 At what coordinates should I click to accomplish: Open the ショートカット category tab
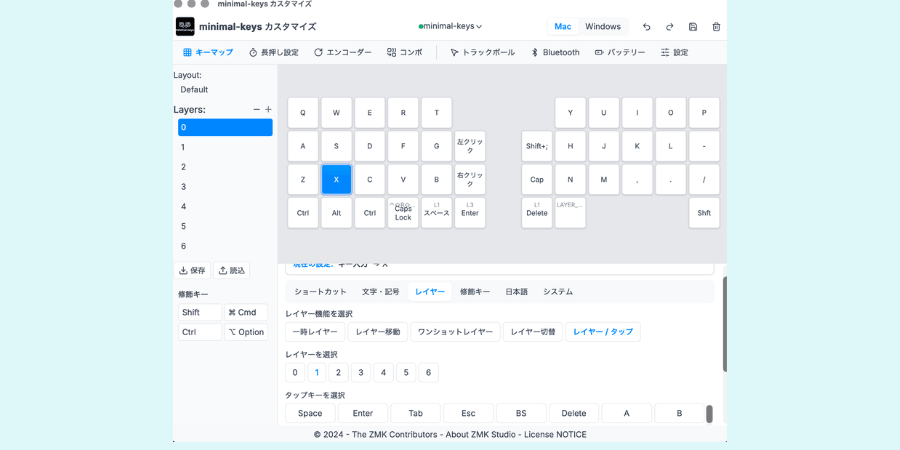tap(320, 292)
